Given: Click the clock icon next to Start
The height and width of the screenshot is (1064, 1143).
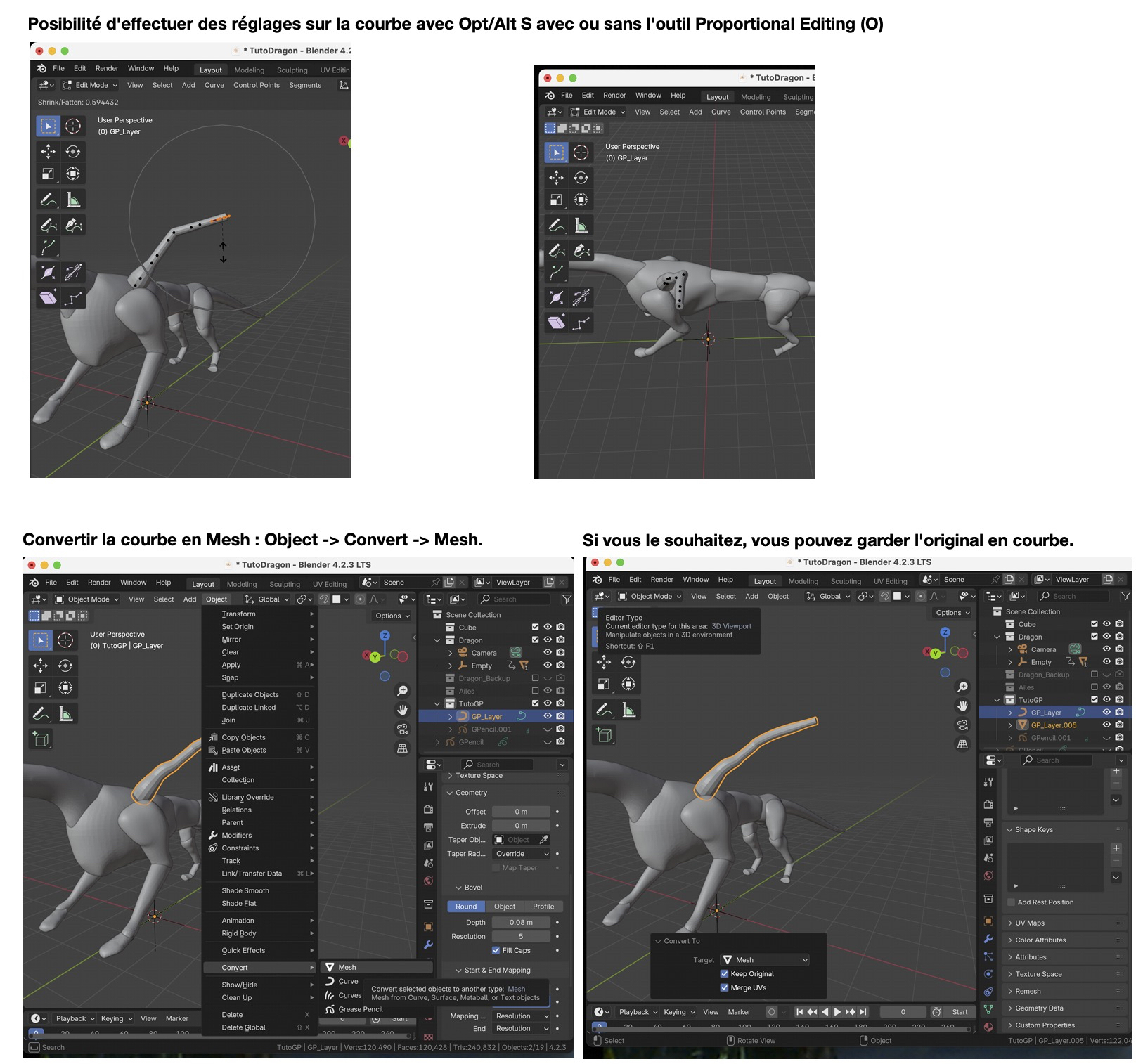Looking at the screenshot, I should click(x=936, y=1012).
